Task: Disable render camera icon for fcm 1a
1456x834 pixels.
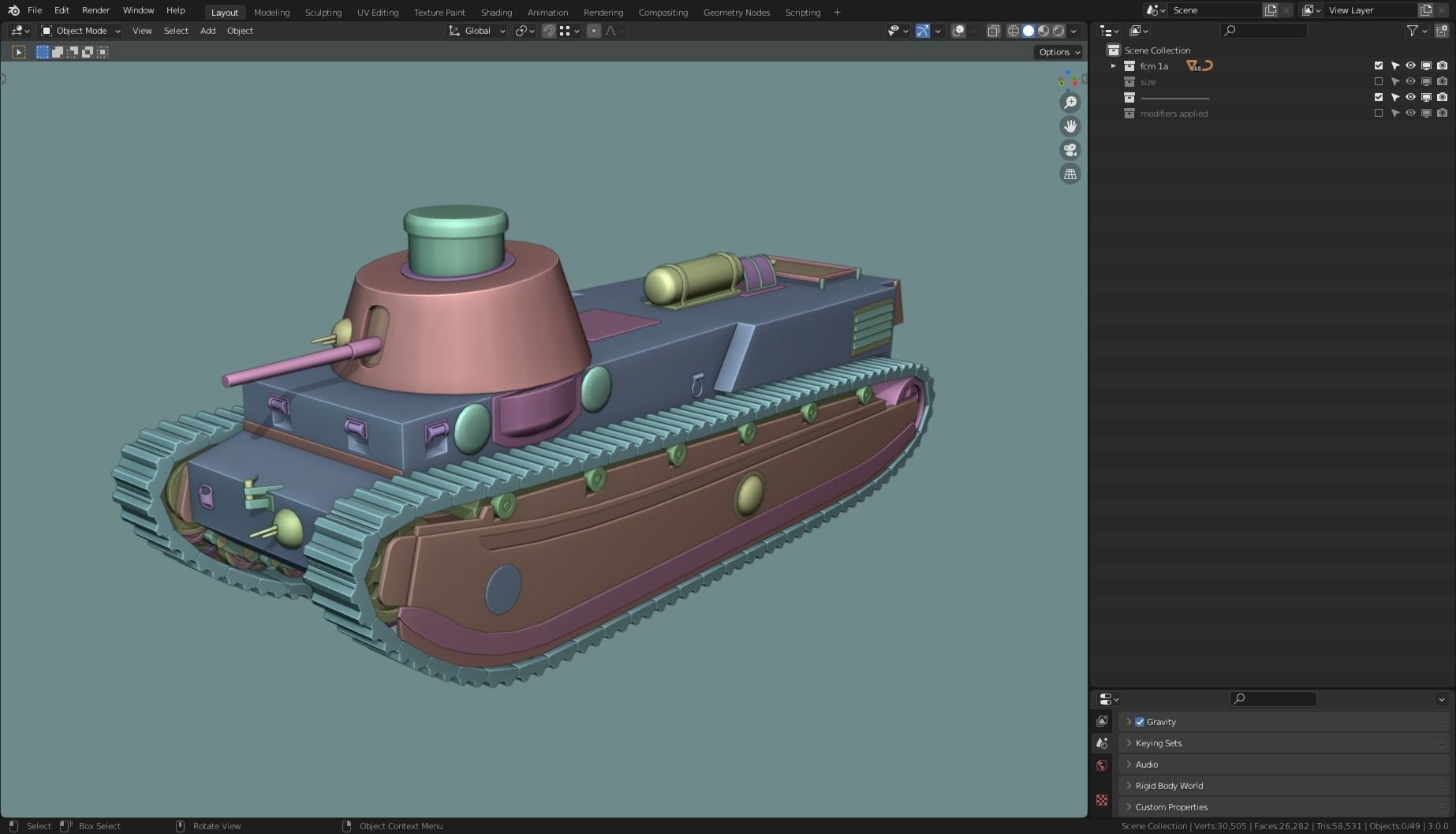Action: coord(1442,66)
